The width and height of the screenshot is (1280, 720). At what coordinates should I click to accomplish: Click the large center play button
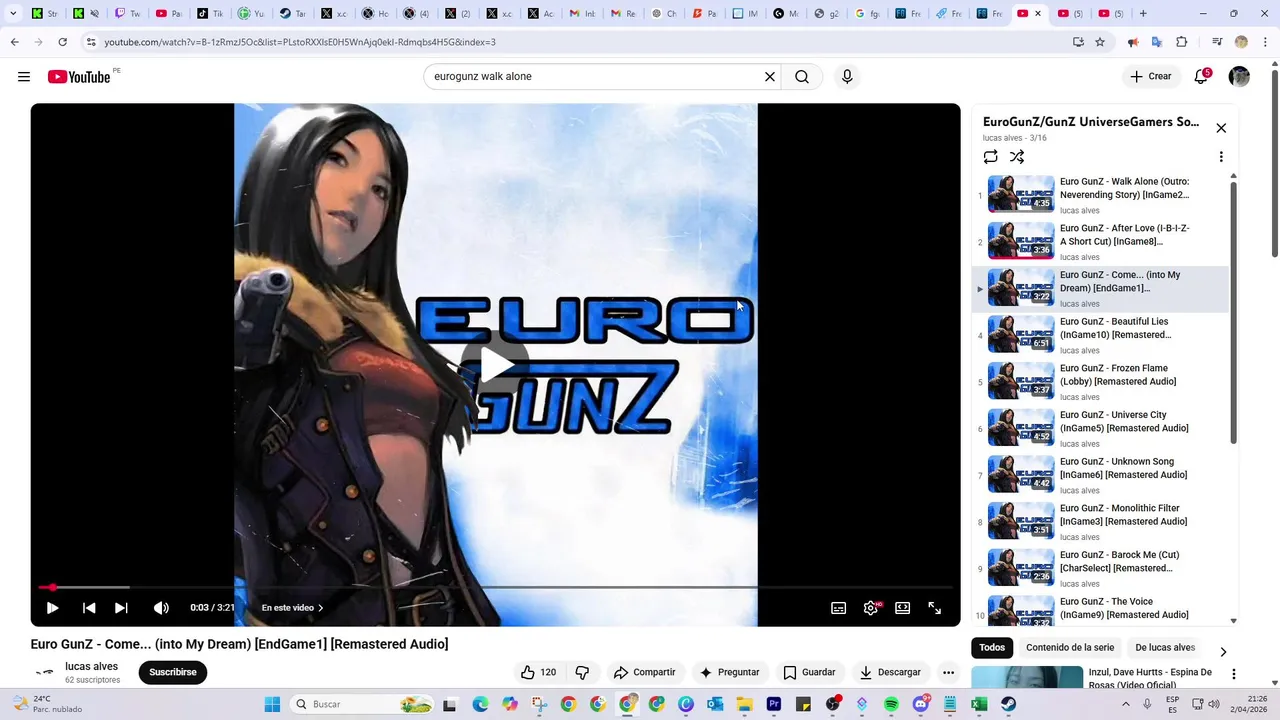tap(495, 365)
